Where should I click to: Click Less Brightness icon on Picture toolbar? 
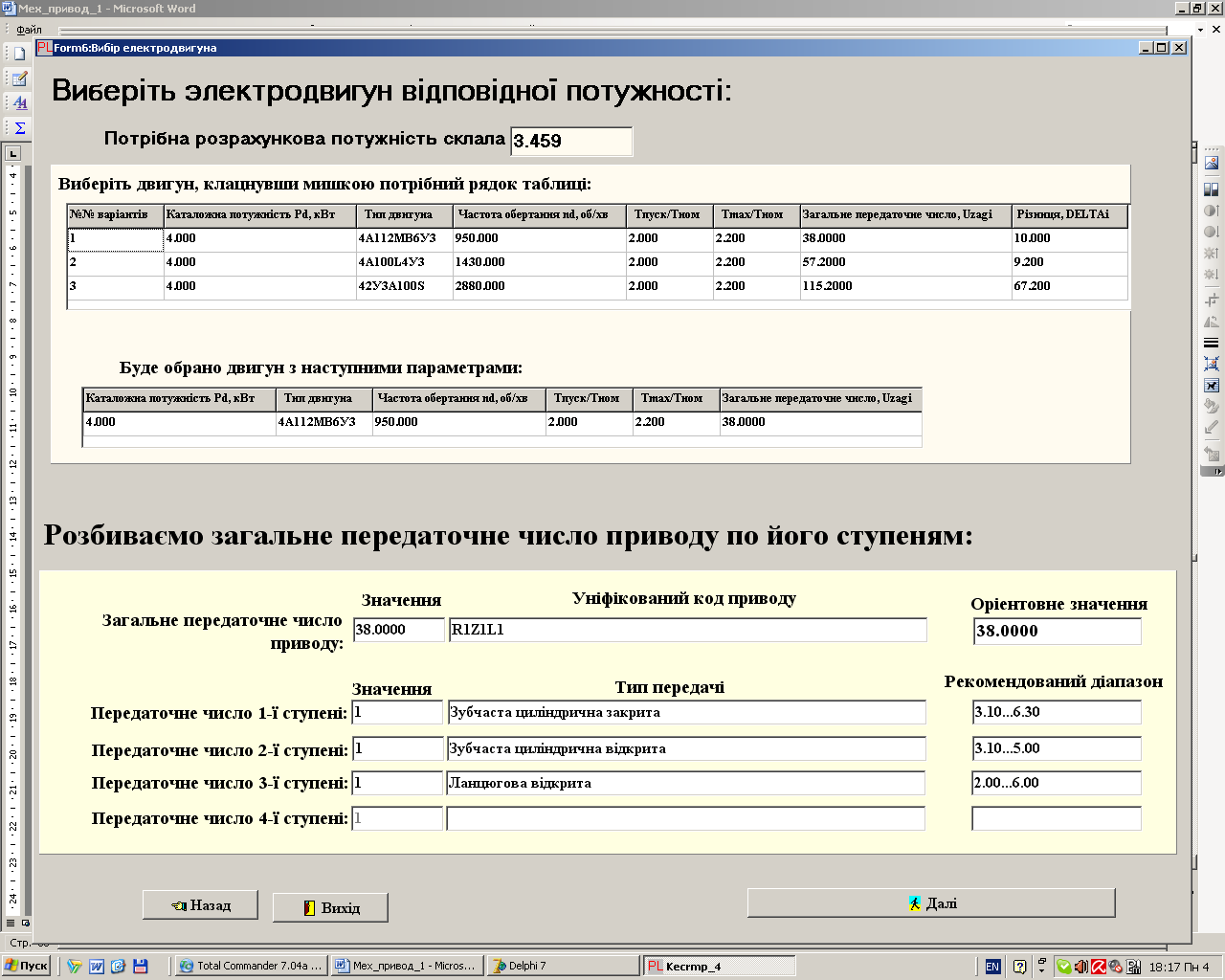[x=1212, y=275]
